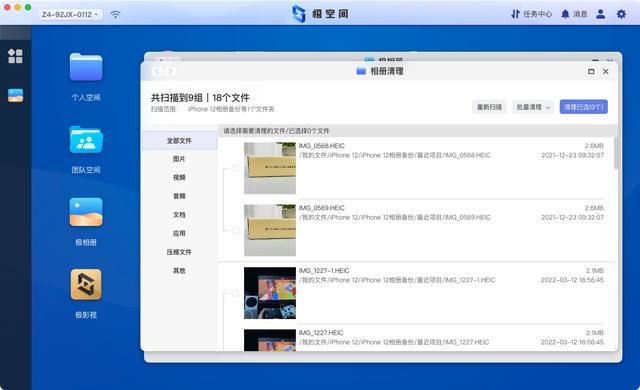640x390 pixels.
Task: Close the 相册清理 window
Action: [606, 71]
